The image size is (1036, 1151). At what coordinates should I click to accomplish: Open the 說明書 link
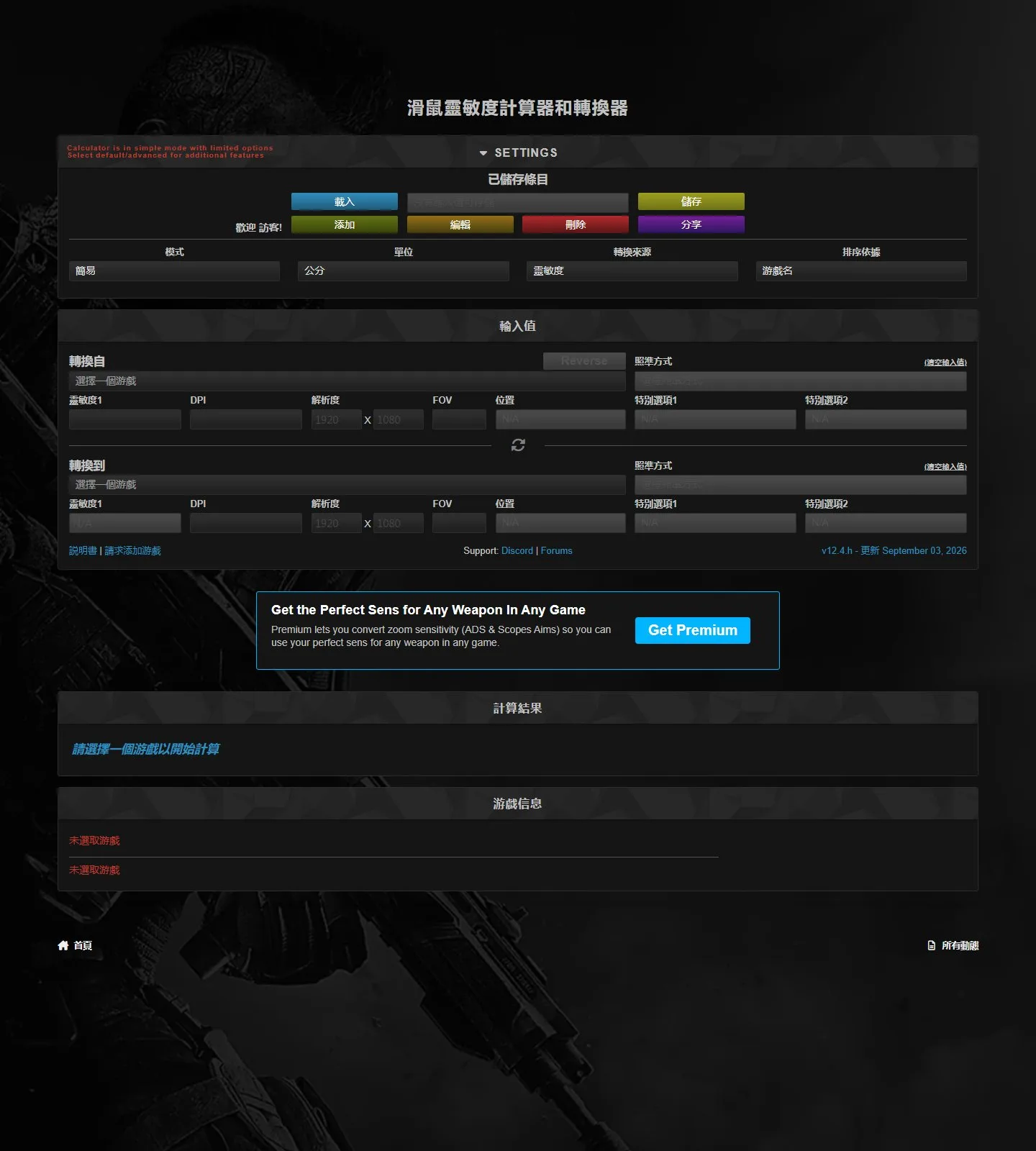[83, 551]
